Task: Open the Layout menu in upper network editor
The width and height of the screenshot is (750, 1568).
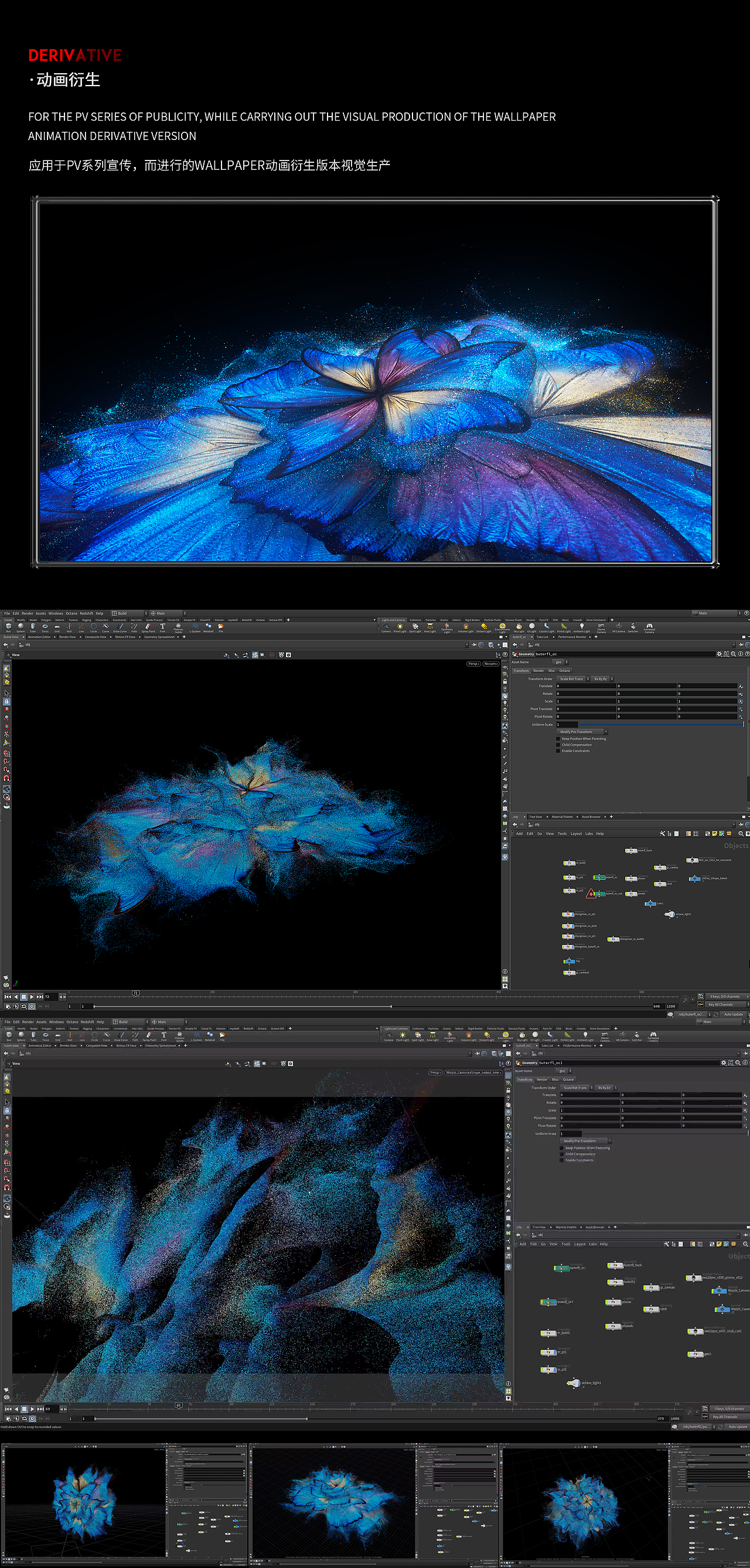Action: coord(576,834)
